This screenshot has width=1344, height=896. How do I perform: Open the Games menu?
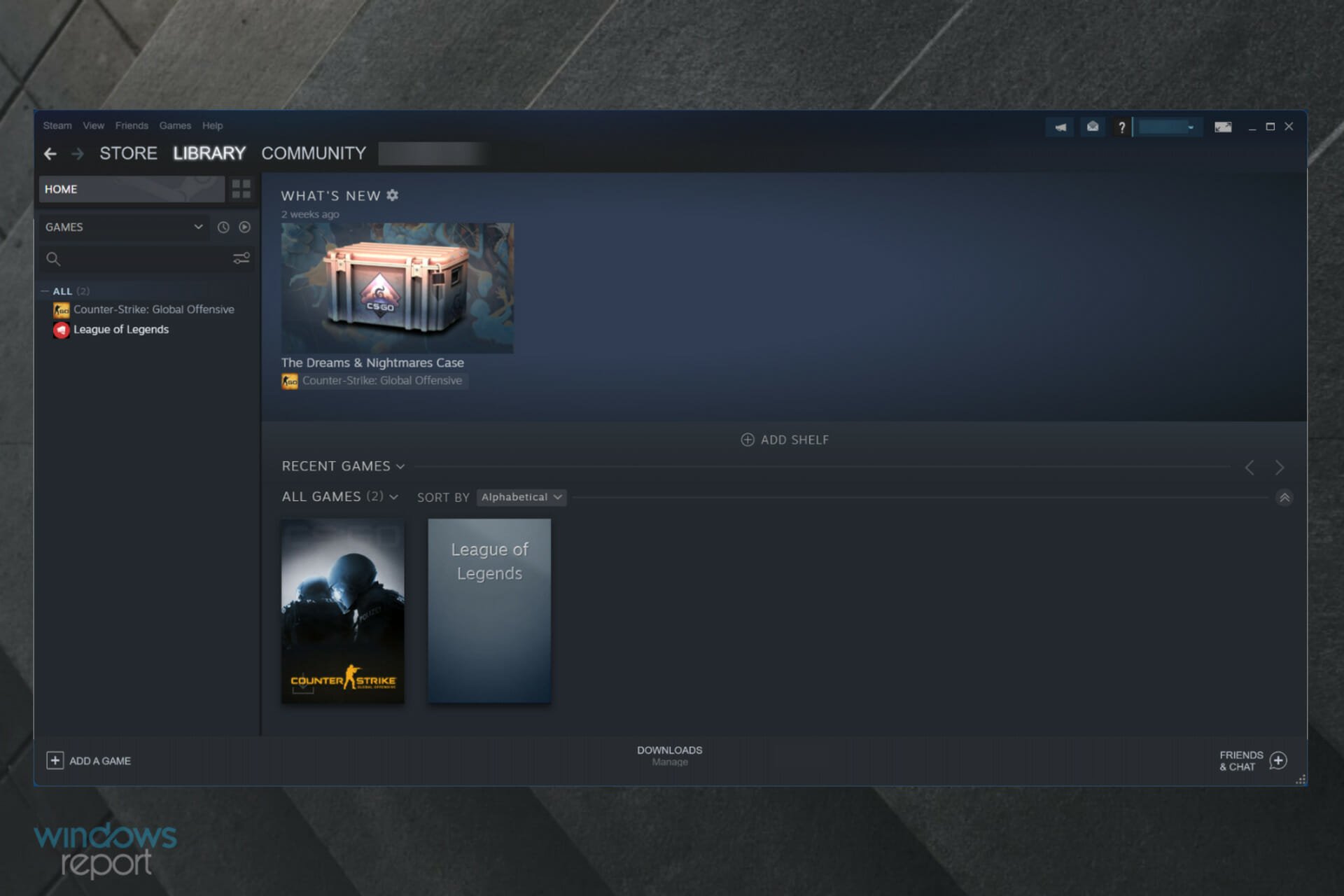click(175, 125)
